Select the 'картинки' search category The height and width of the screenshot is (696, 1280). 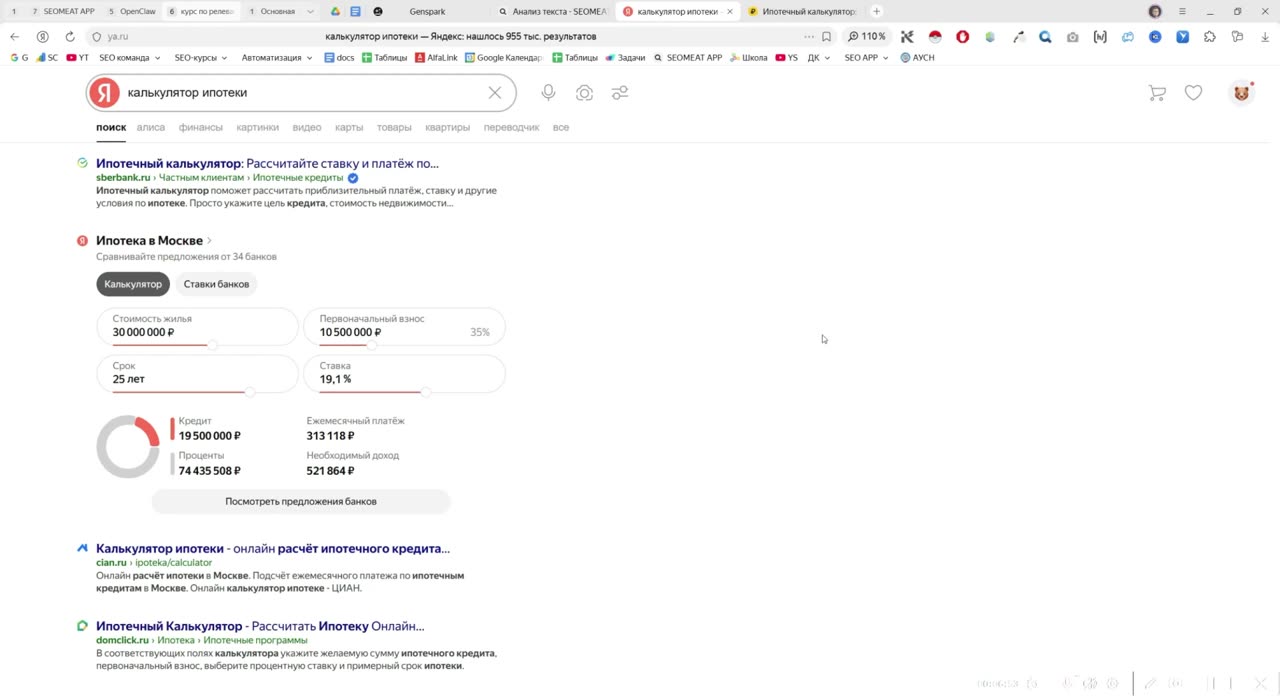coord(257,127)
